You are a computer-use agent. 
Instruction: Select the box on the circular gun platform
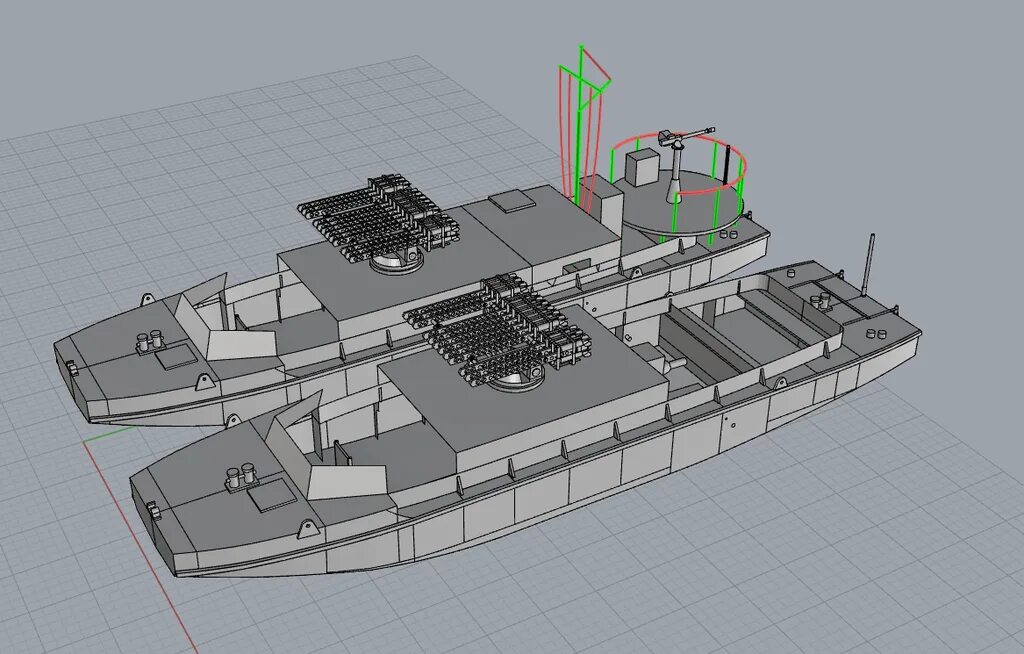pos(642,168)
